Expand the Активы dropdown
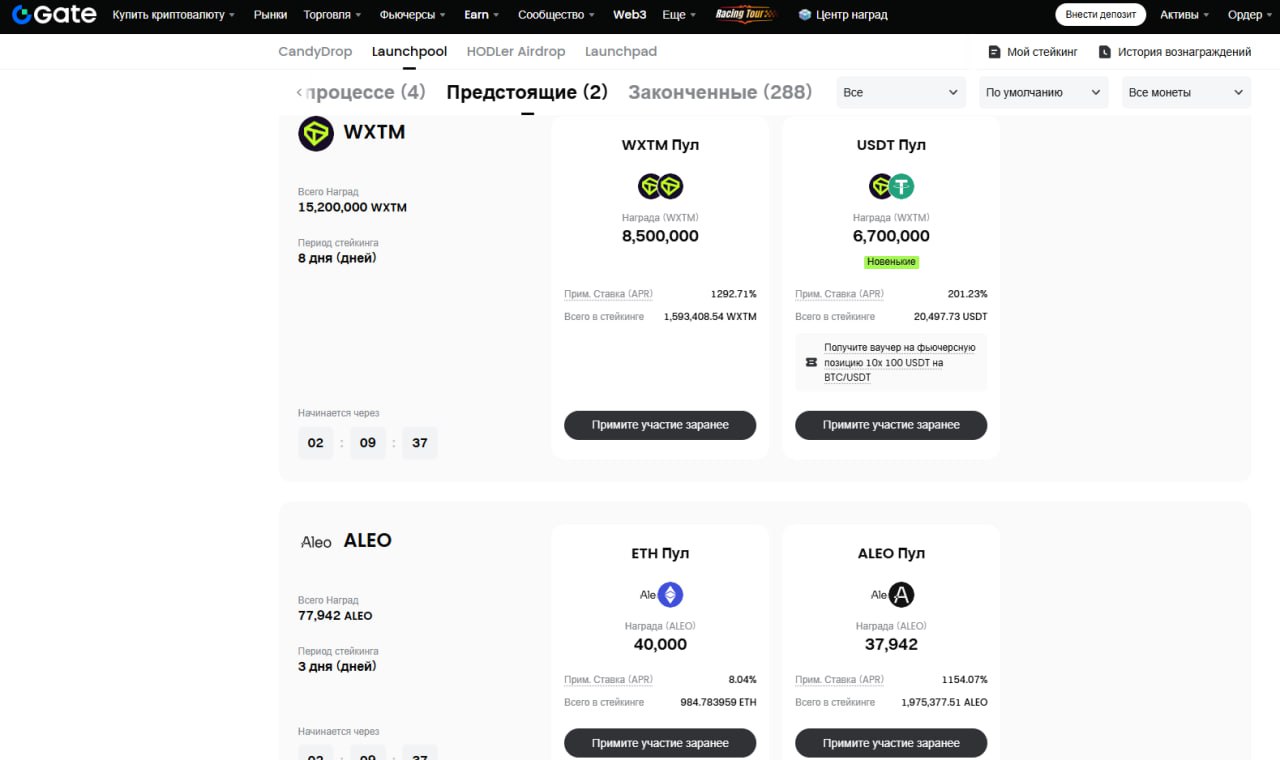Viewport: 1280px width, 760px height. click(x=1184, y=15)
